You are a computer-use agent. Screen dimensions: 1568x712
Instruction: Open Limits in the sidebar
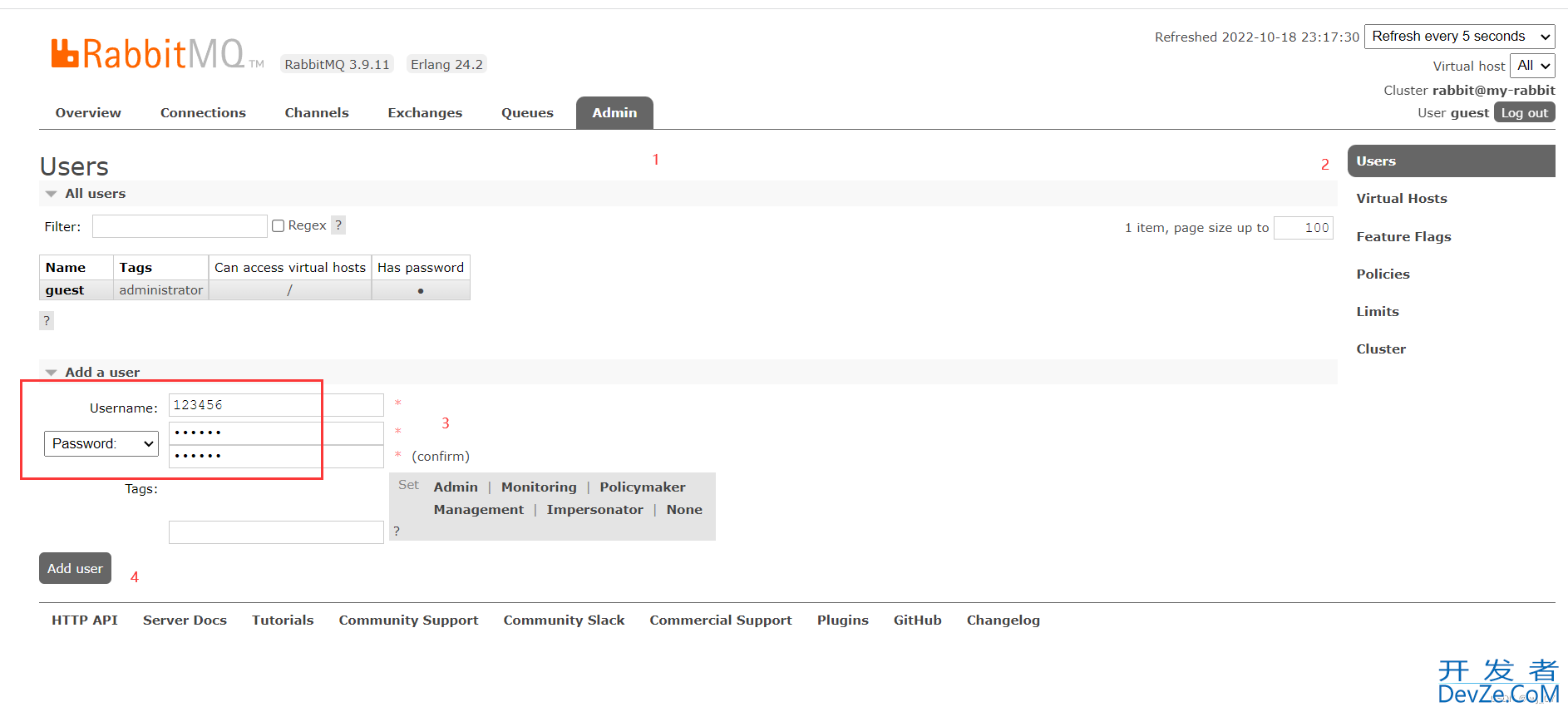[x=1378, y=312]
